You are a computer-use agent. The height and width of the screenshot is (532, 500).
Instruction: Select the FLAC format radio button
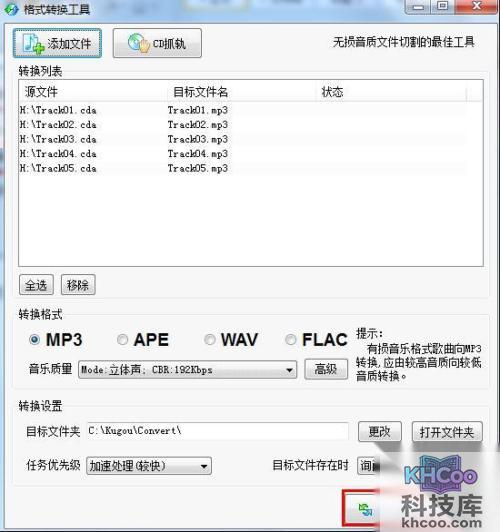pyautogui.click(x=290, y=339)
